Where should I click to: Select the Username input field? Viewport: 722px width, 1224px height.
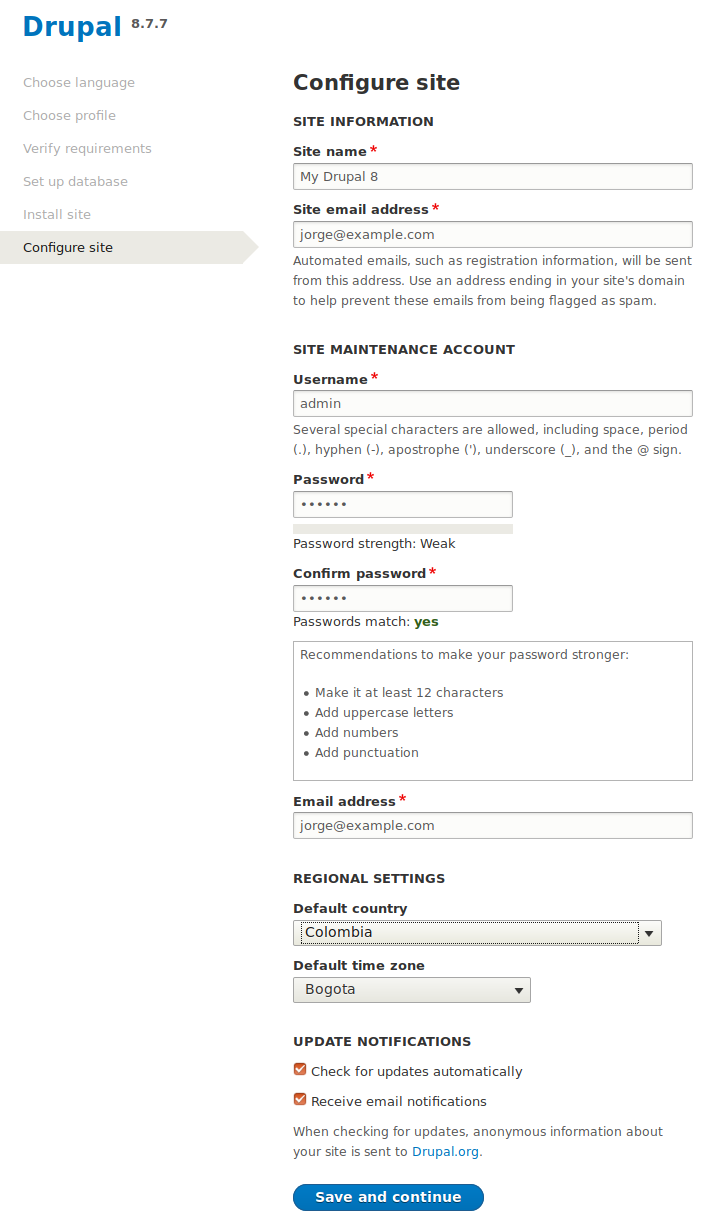[x=492, y=404]
